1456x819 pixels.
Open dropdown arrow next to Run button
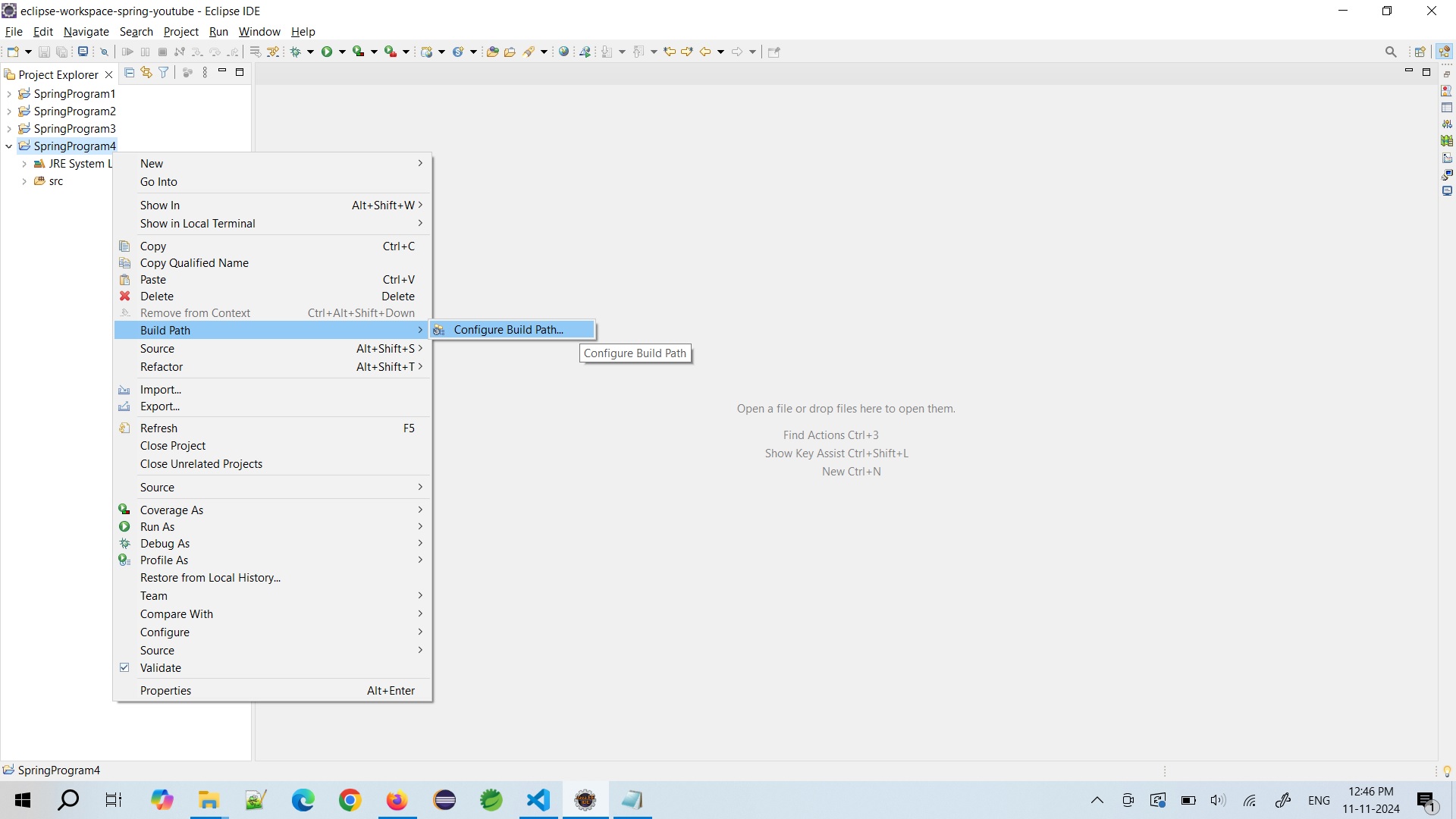(x=342, y=52)
